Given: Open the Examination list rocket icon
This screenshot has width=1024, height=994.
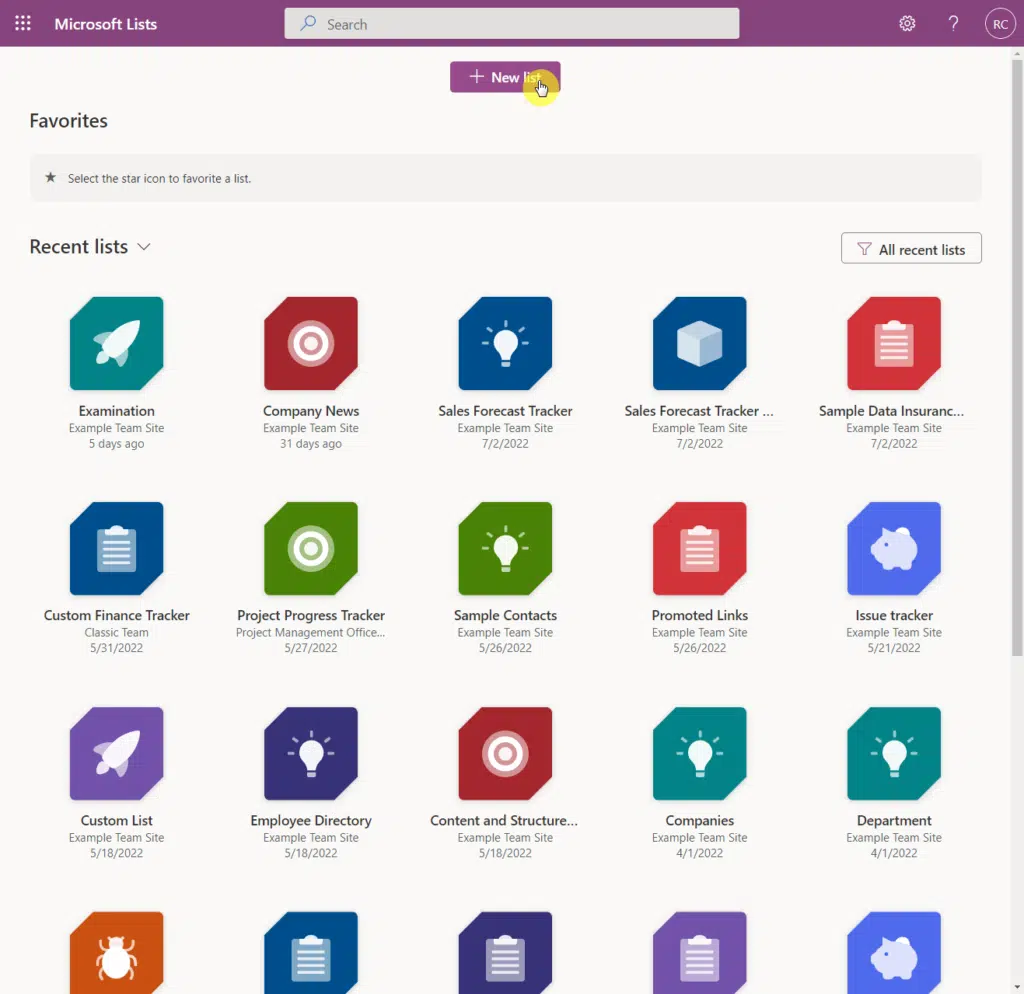Looking at the screenshot, I should 116,344.
